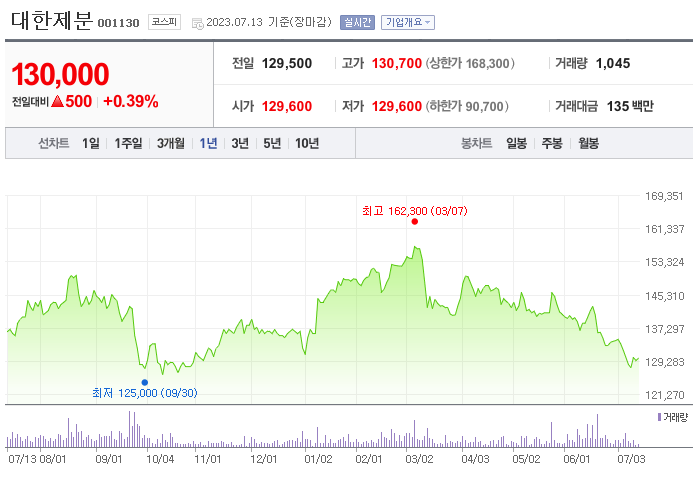This screenshot has width=693, height=478.
Task: Select the 1년 line chart tab
Action: pos(208,143)
